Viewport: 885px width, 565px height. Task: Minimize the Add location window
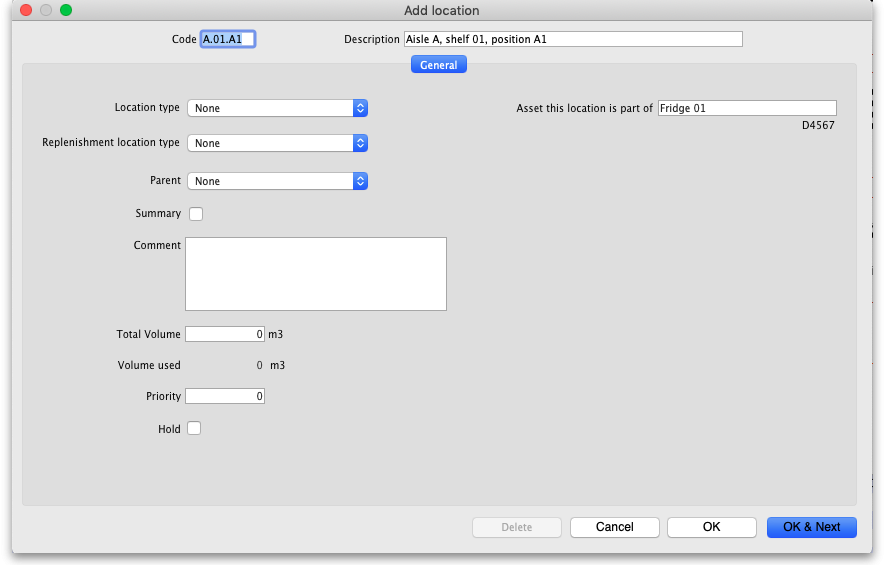pyautogui.click(x=46, y=10)
